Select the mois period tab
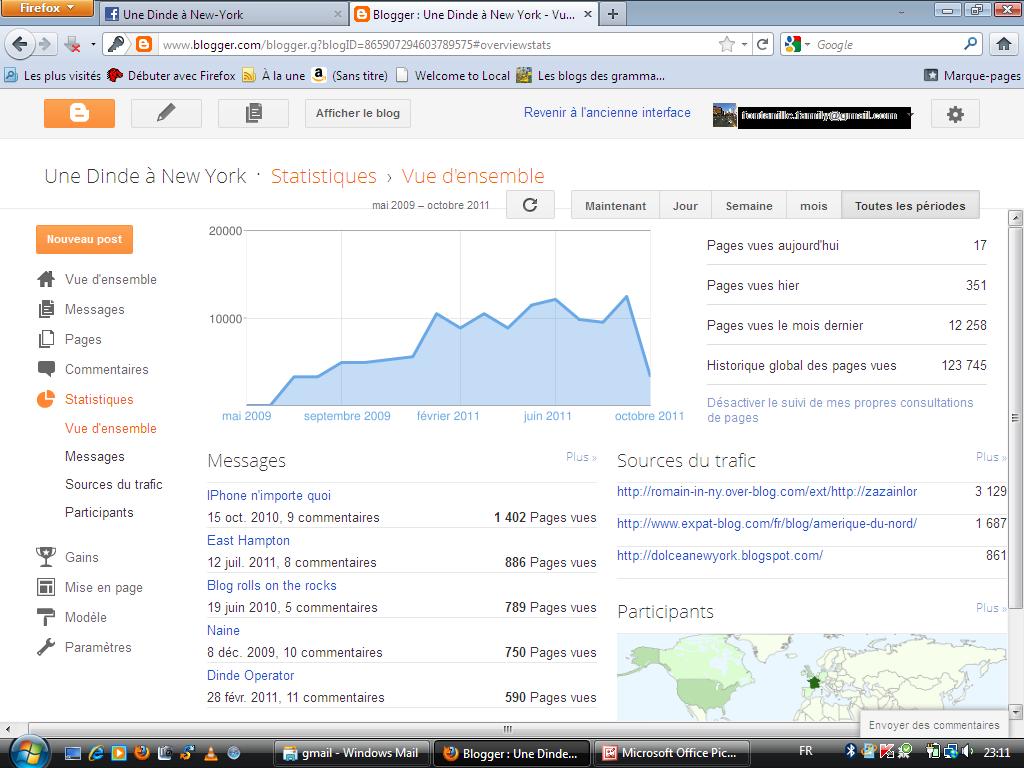Image resolution: width=1024 pixels, height=768 pixels. pyautogui.click(x=814, y=206)
